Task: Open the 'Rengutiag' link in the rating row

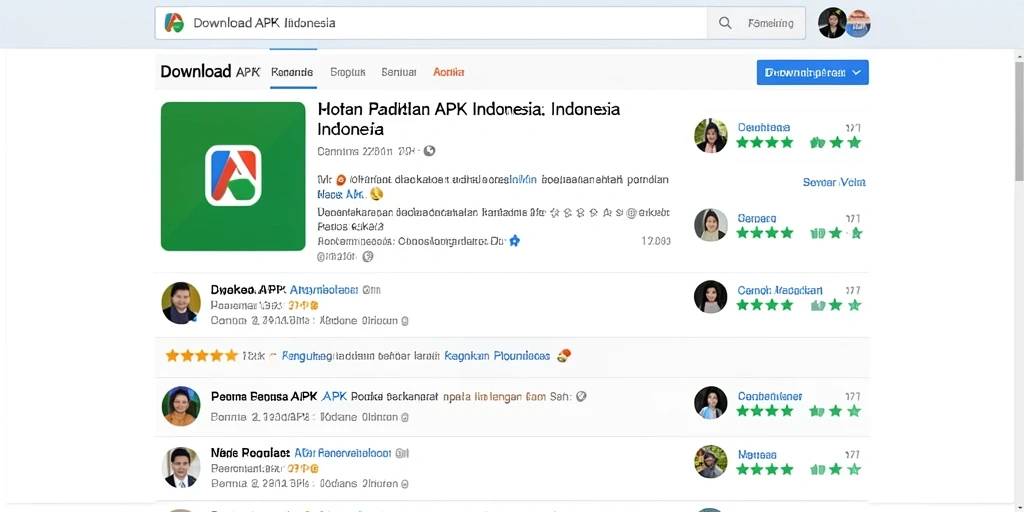Action: pos(307,356)
